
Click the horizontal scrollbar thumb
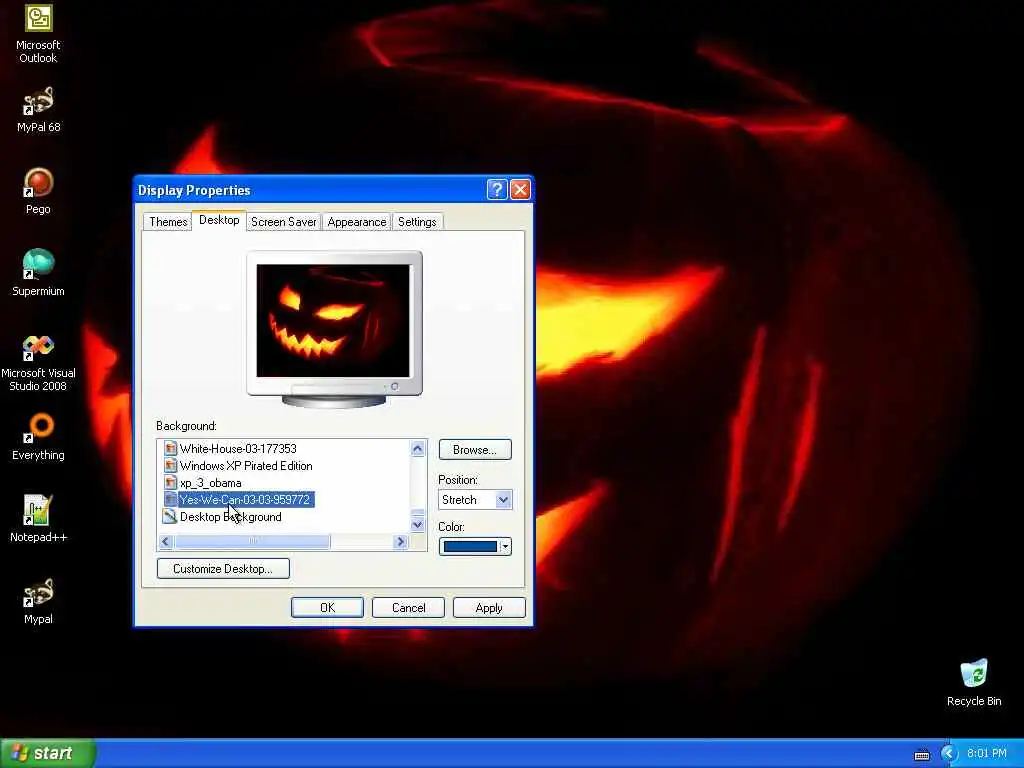pyautogui.click(x=252, y=541)
